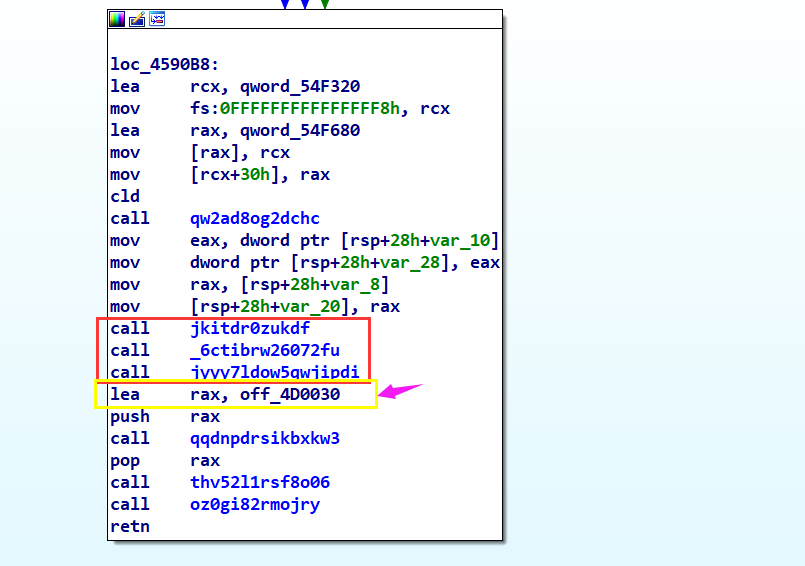Follow call target qw2ad8og2dchc
This screenshot has height=566, width=805.
(255, 219)
